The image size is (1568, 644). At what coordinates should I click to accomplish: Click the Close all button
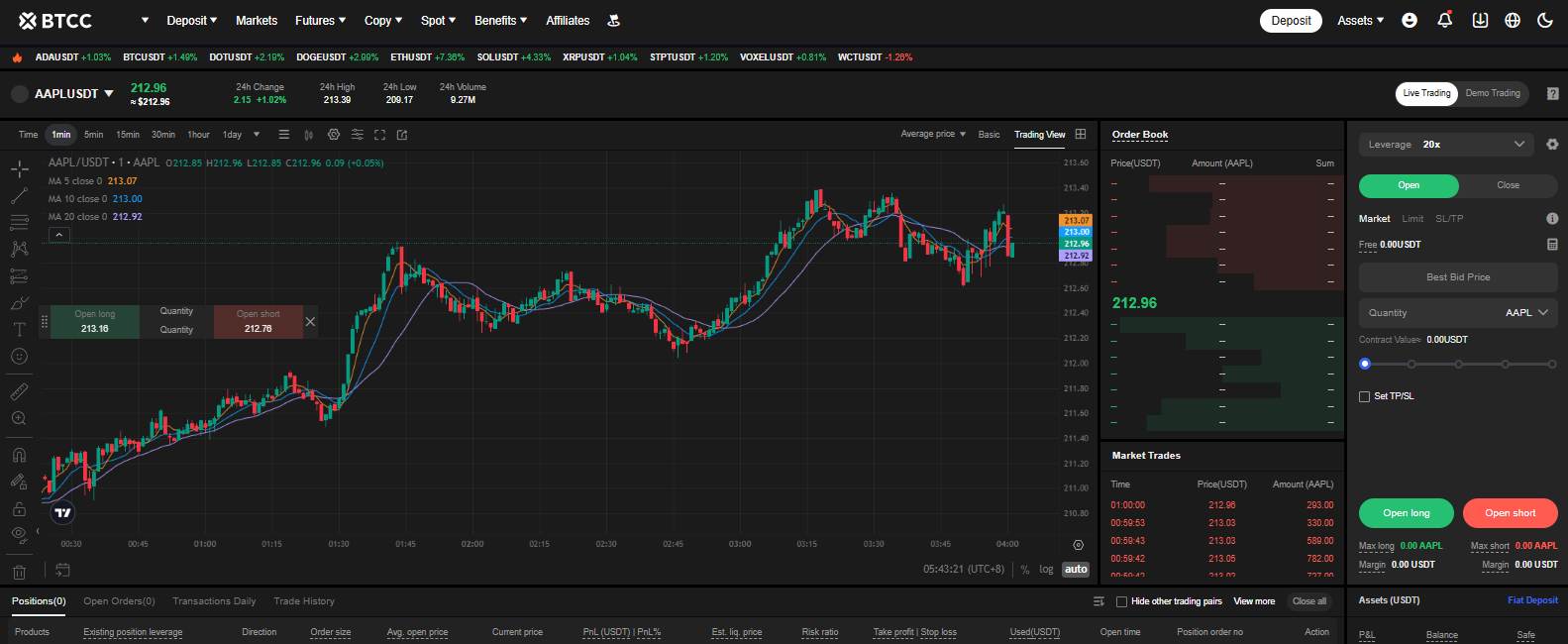pos(1308,601)
